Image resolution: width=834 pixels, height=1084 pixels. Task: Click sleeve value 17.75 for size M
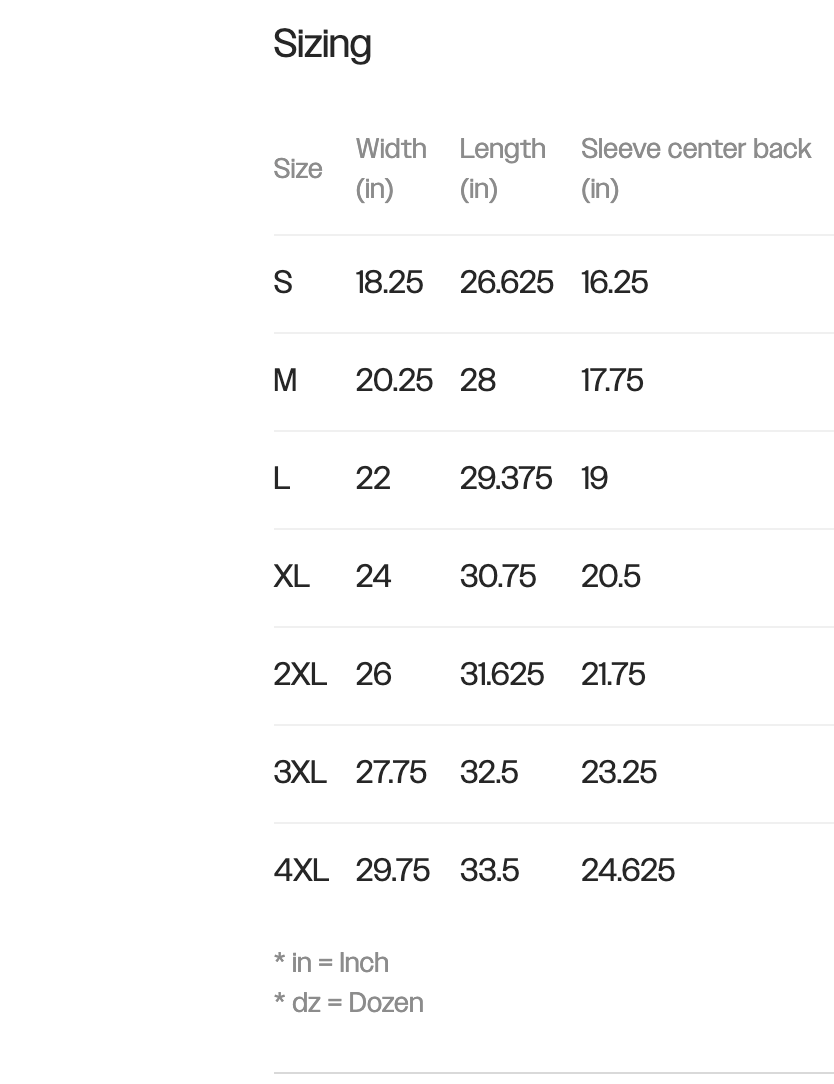click(613, 381)
